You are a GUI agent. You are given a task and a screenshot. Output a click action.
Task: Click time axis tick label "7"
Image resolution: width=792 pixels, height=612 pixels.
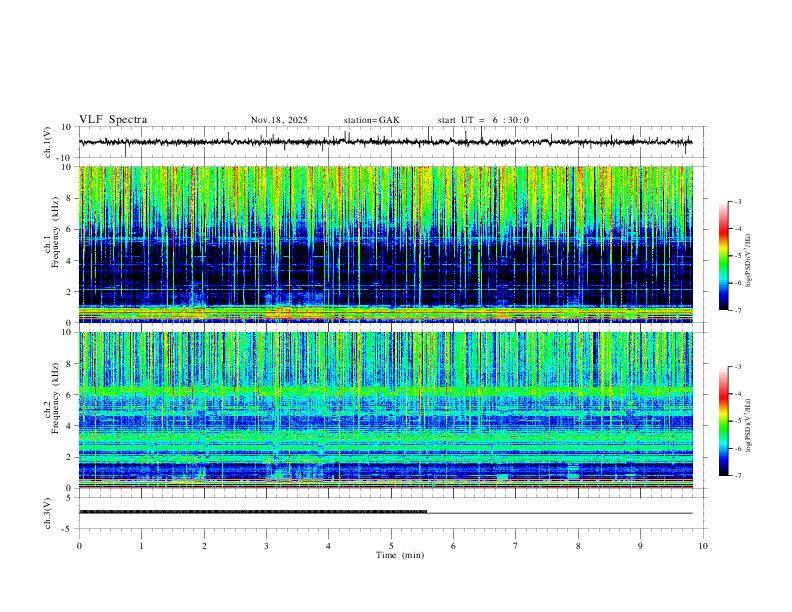516,546
